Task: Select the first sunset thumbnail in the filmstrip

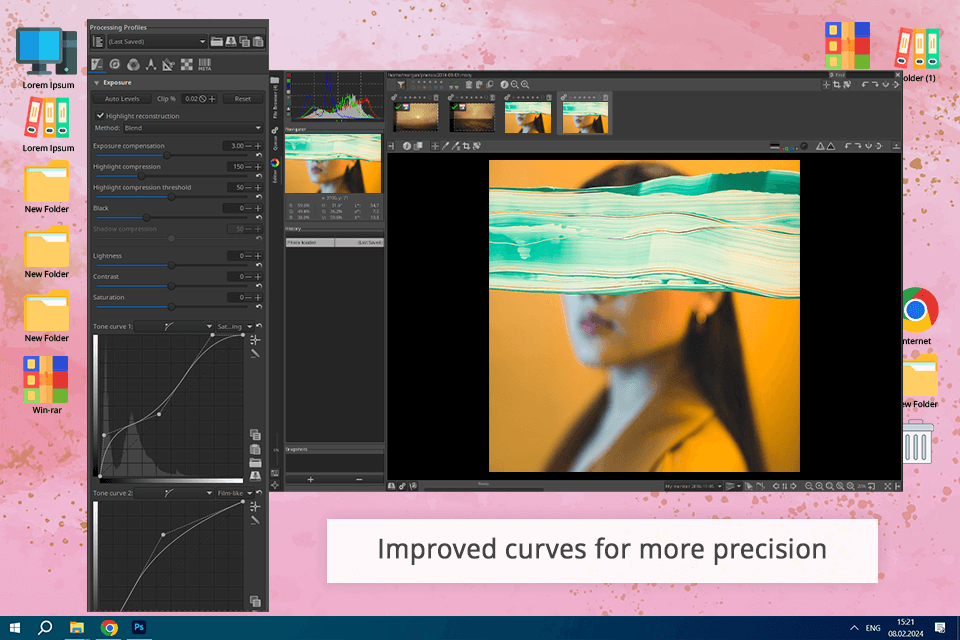Action: click(415, 115)
